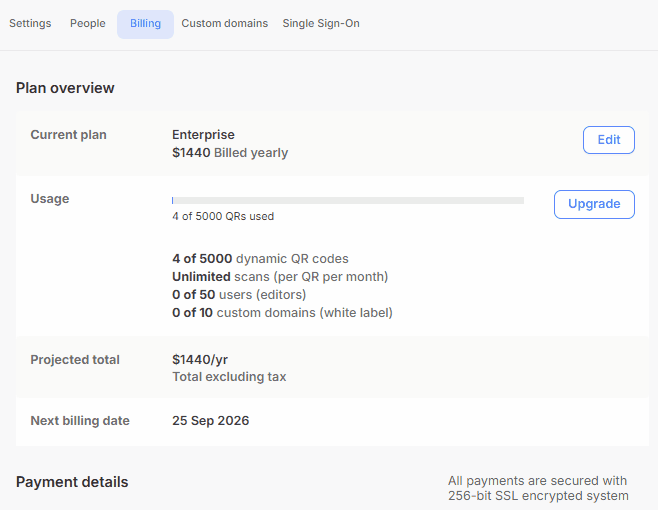Click the 25 Sep 2026 billing date
Viewport: 658px width, 510px height.
coord(210,421)
